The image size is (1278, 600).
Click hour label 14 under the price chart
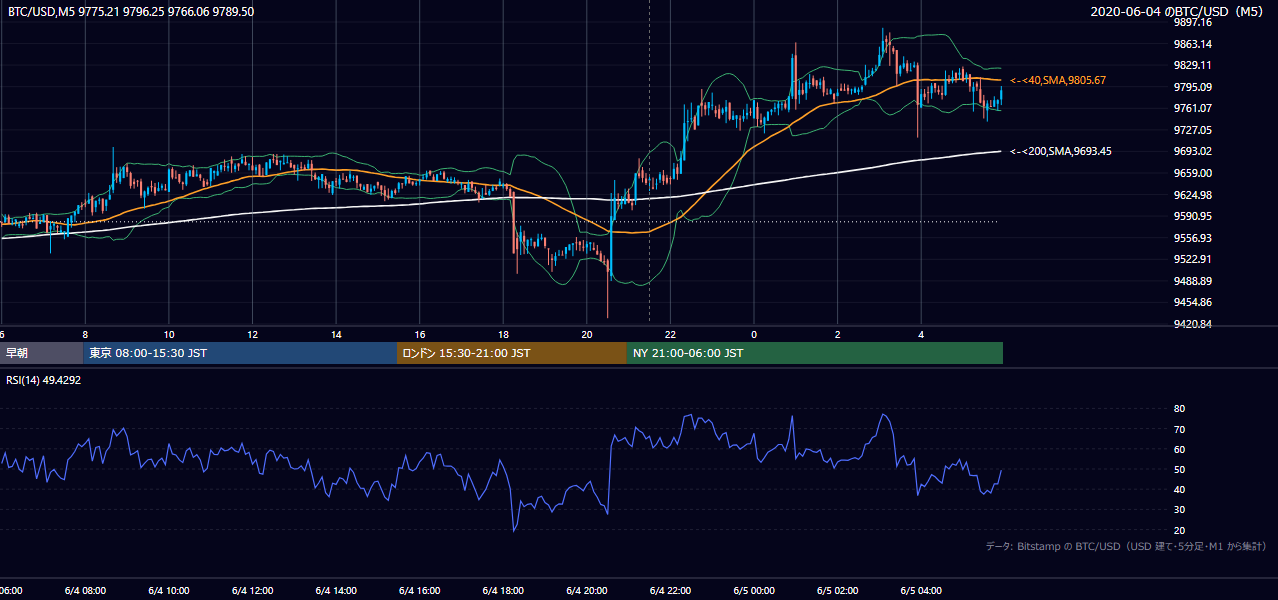(337, 335)
